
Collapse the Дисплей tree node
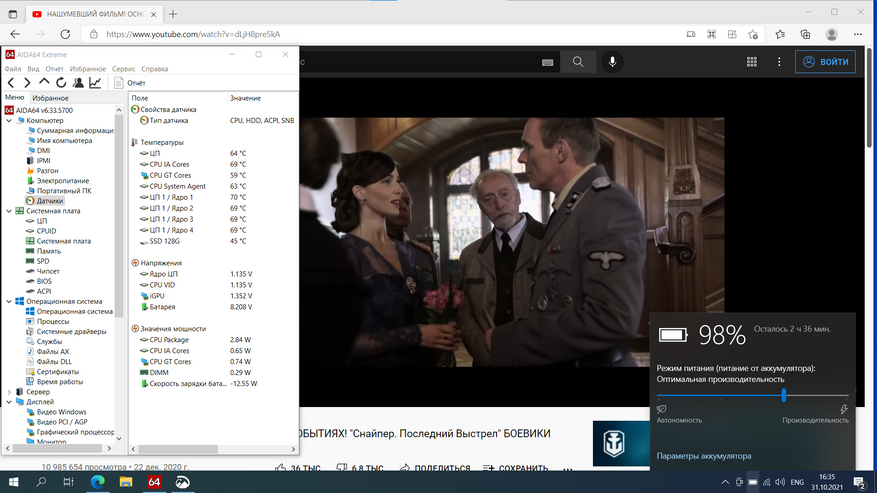9,402
